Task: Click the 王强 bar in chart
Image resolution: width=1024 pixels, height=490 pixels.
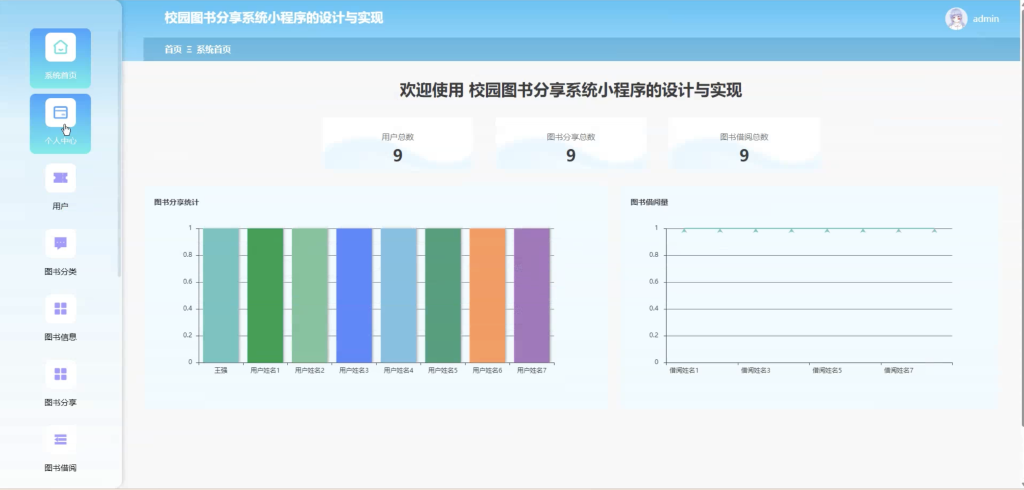Action: tap(221, 295)
